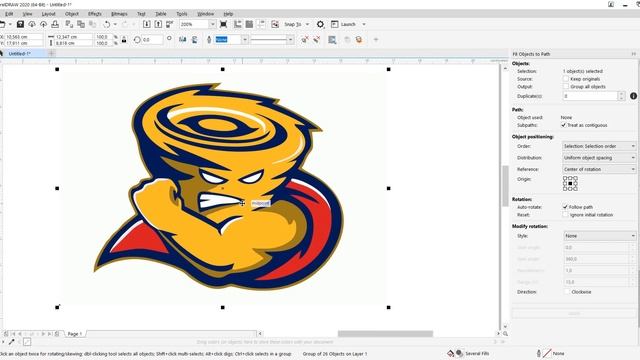Open the View menu
640x360 pixels.
point(27,14)
